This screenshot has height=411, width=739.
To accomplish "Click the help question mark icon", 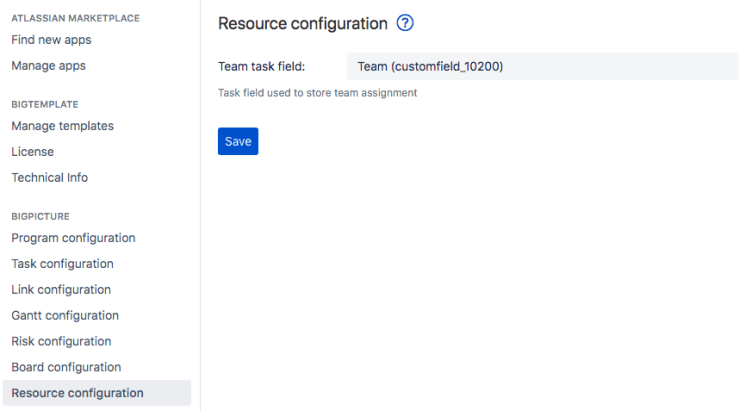I will click(x=405, y=23).
